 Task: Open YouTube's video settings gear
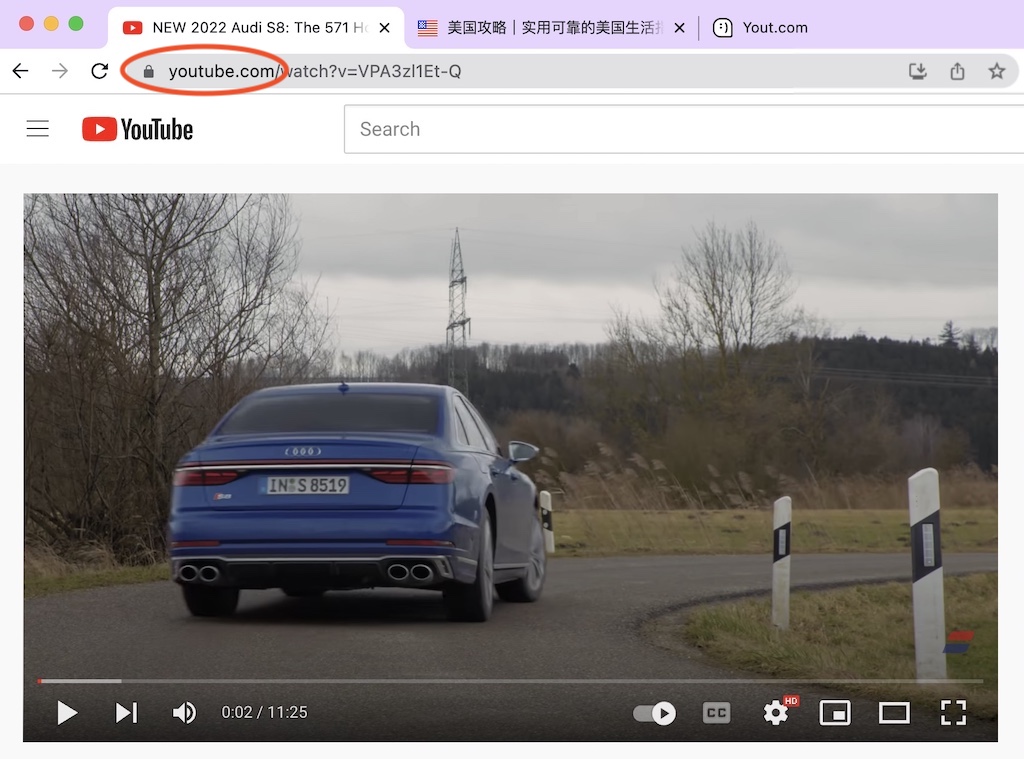(x=775, y=713)
